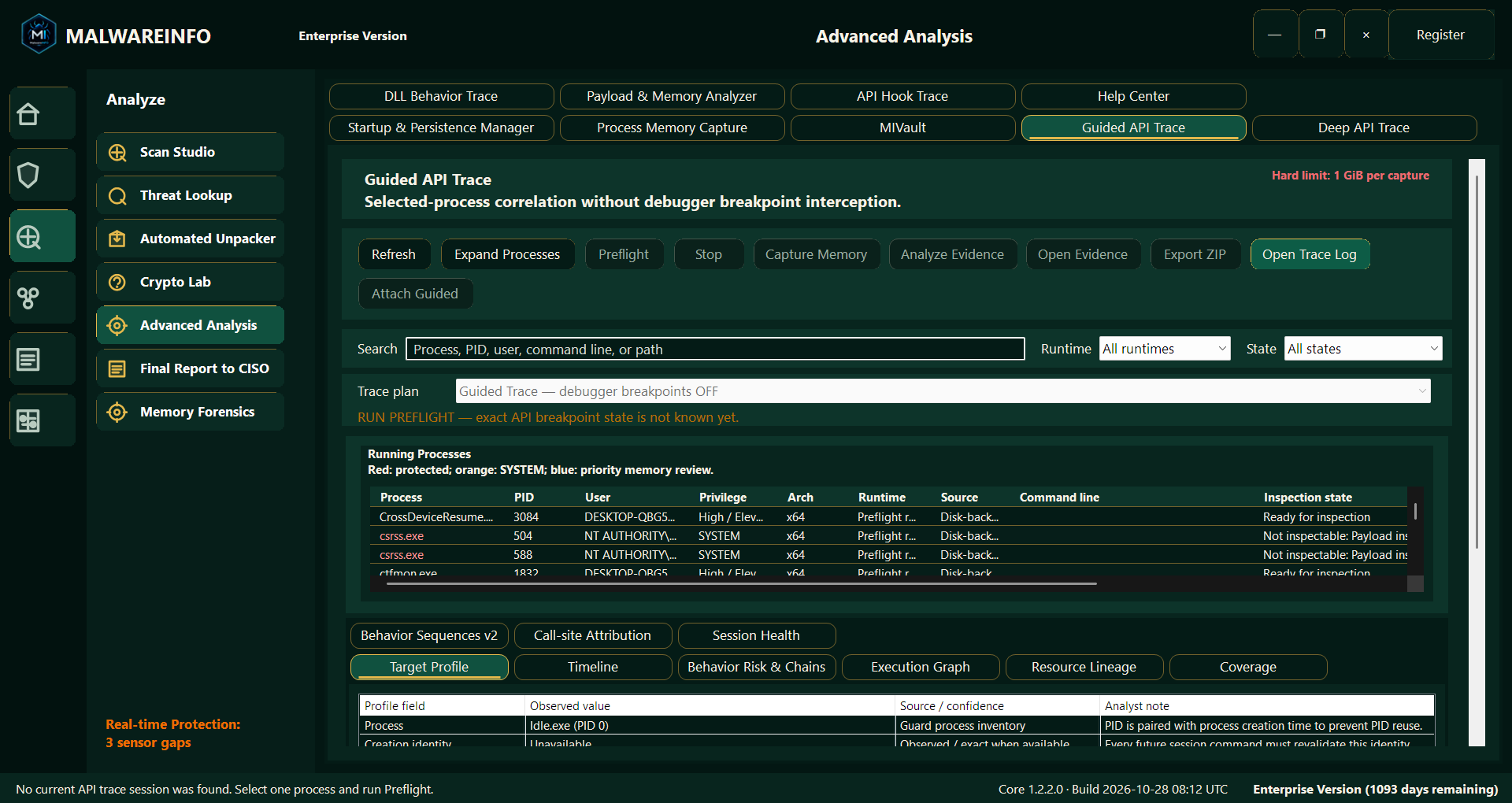Click the Refresh button
The width and height of the screenshot is (1512, 803).
click(394, 254)
